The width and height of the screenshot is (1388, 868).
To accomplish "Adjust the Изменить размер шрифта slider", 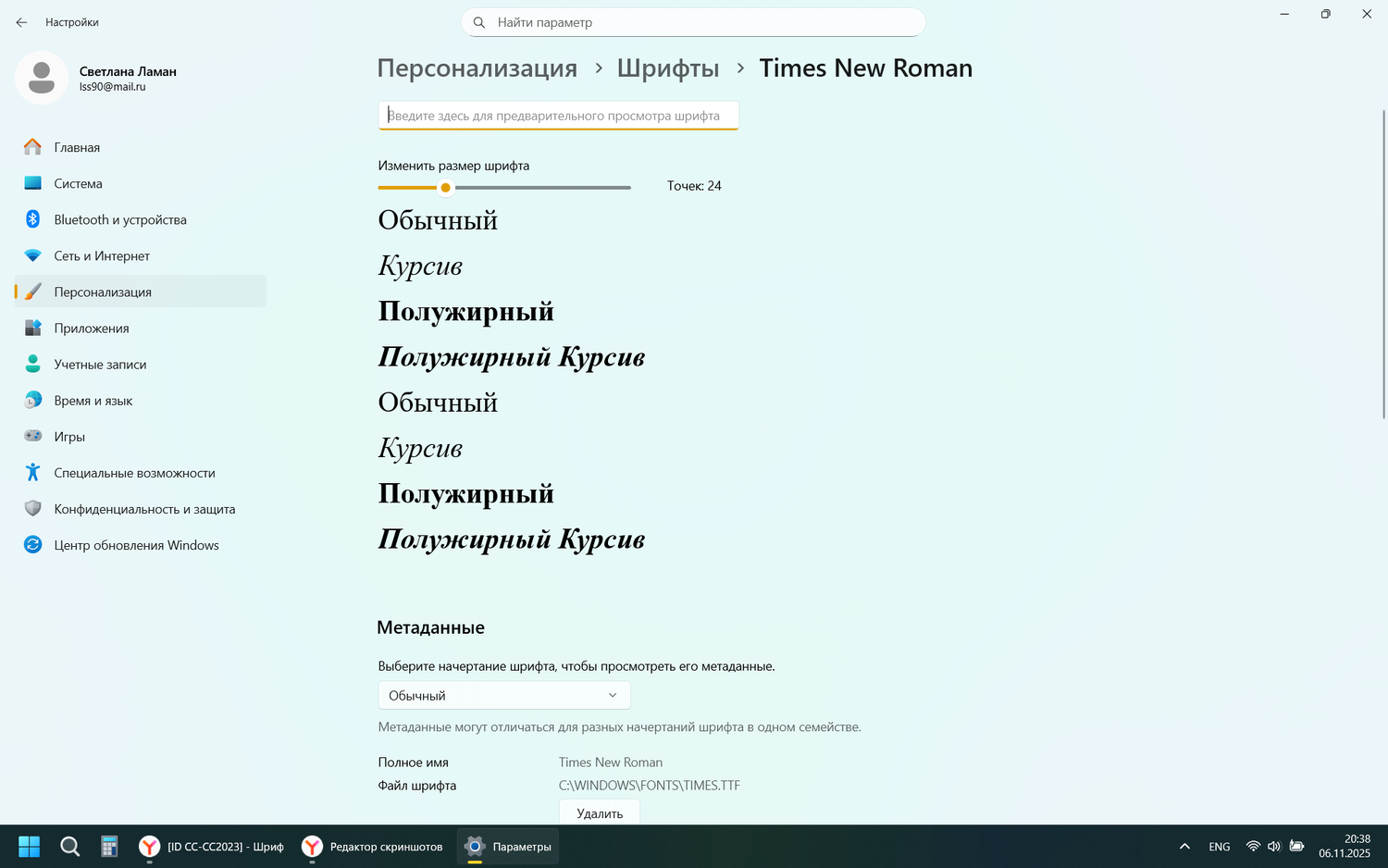I will [x=445, y=187].
